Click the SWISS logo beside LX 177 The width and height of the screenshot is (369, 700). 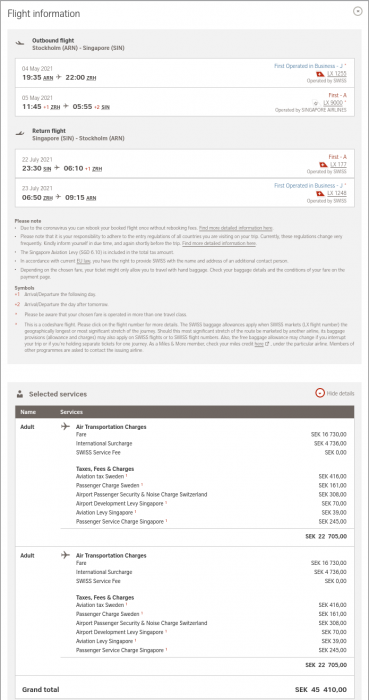323,165
